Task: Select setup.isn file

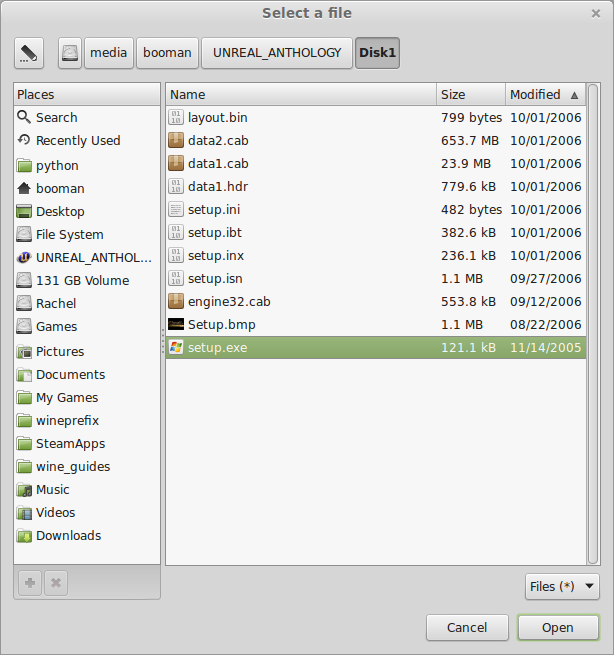Action: (376, 278)
